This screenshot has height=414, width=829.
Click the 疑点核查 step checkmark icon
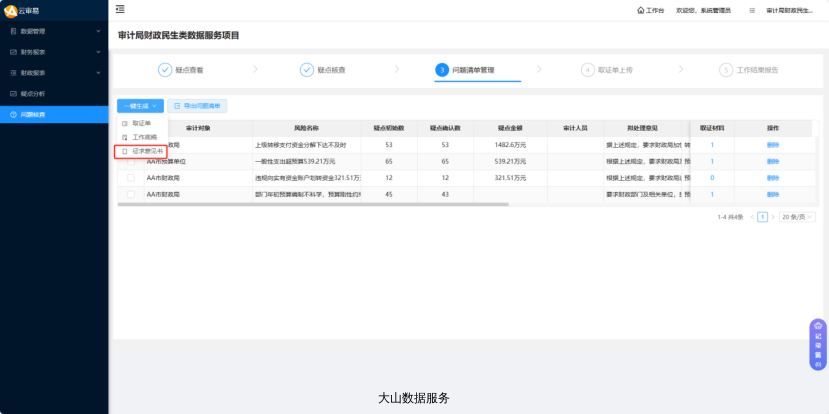pyautogui.click(x=307, y=70)
